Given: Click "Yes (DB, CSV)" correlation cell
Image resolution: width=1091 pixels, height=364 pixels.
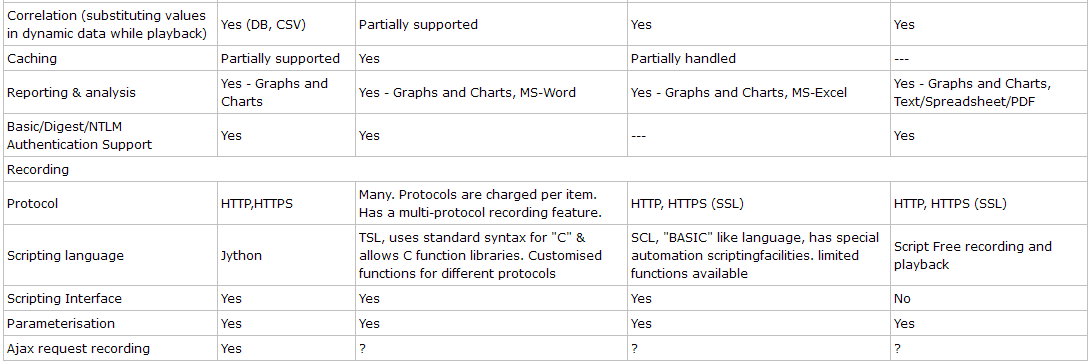Looking at the screenshot, I should (262, 24).
